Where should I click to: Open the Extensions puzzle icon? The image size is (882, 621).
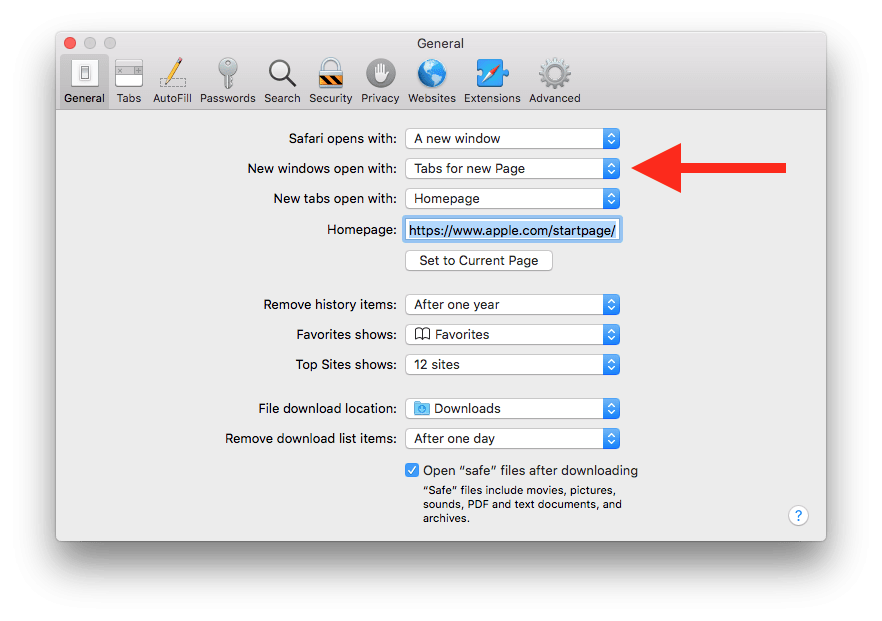tap(492, 81)
